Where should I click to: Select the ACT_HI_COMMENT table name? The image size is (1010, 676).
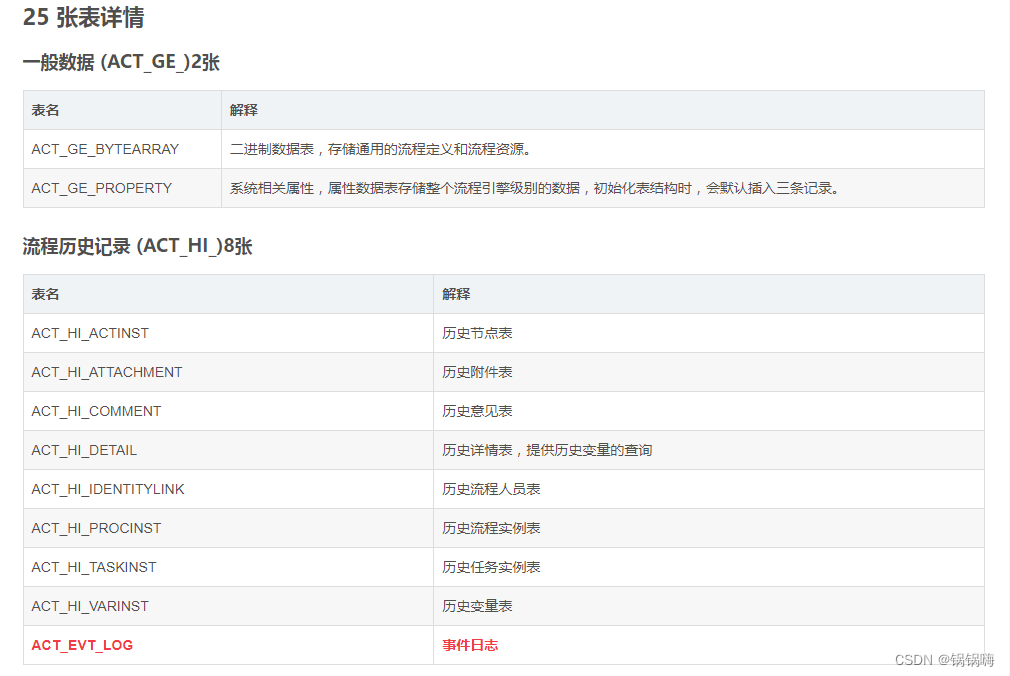tap(97, 411)
